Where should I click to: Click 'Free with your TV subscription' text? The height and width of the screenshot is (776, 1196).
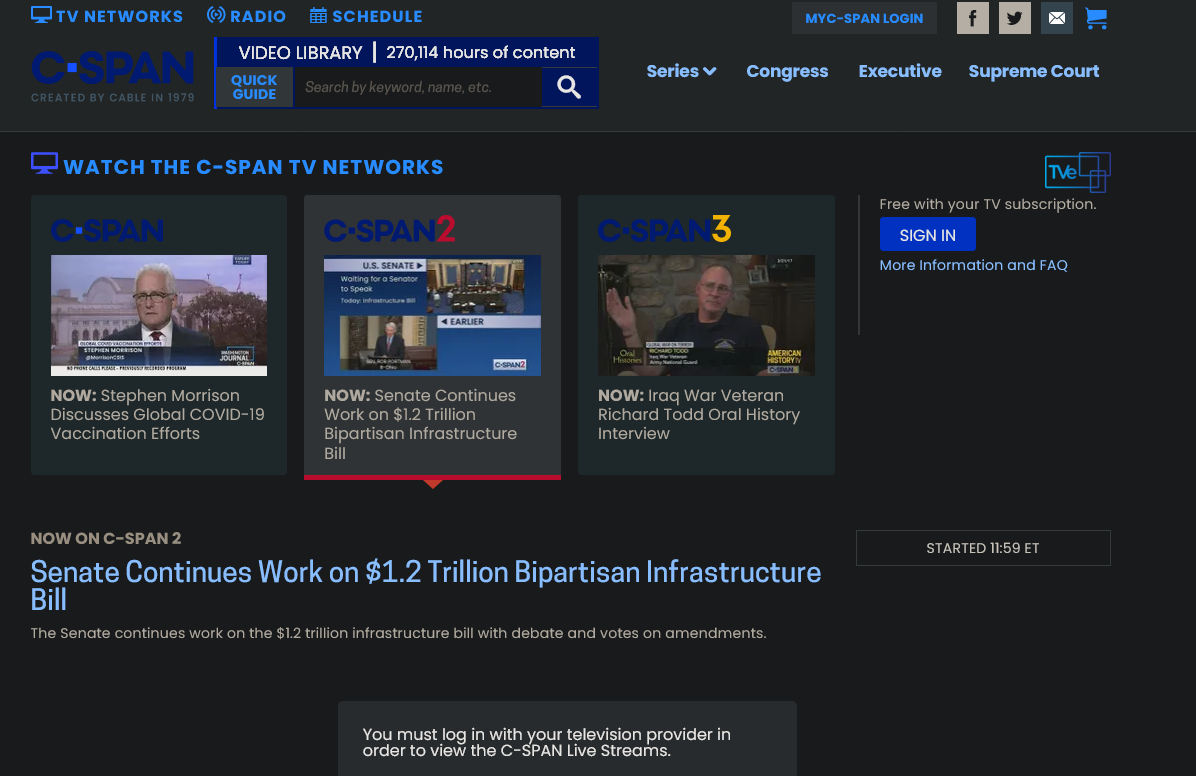[988, 204]
